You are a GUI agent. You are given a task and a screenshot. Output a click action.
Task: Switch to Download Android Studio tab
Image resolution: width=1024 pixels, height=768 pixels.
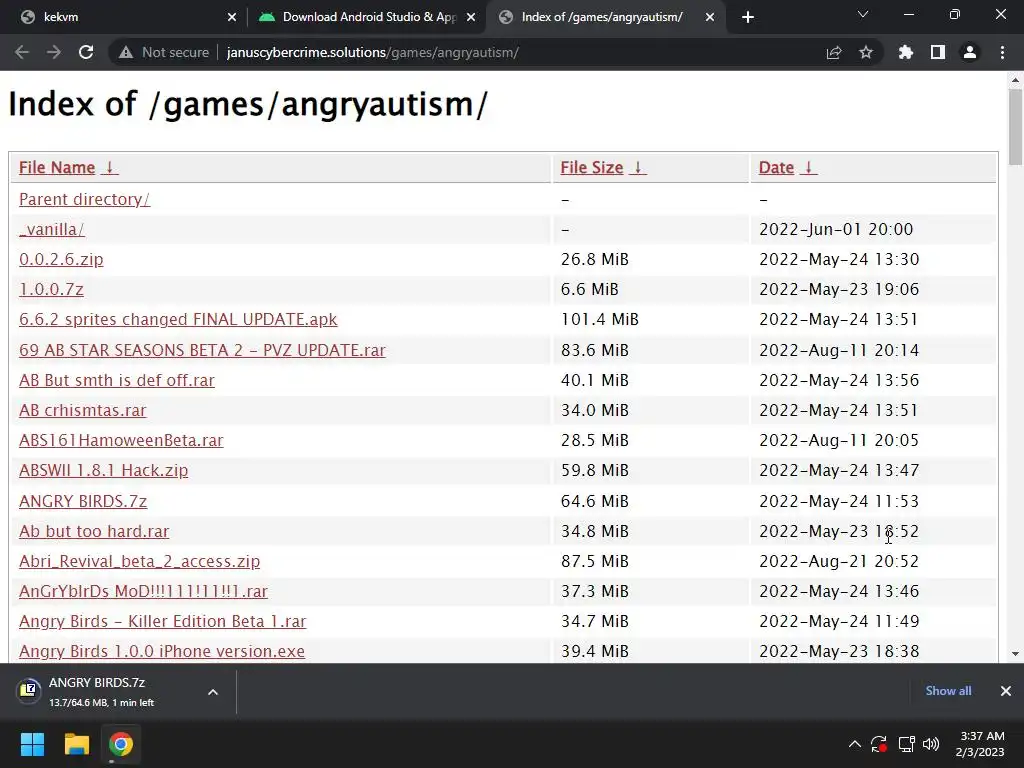click(x=366, y=17)
